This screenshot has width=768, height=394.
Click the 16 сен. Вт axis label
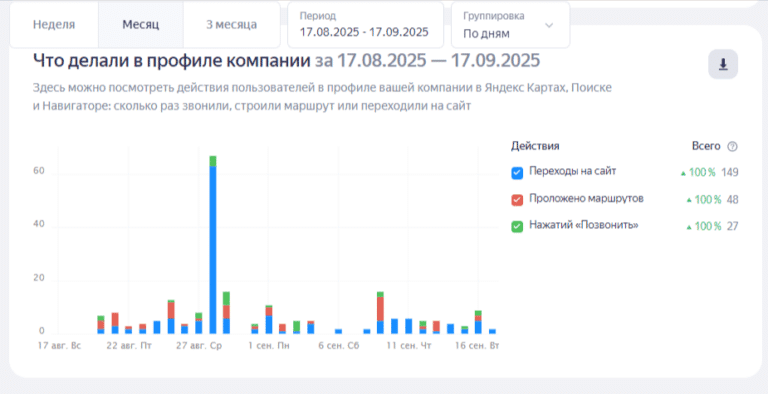[477, 346]
